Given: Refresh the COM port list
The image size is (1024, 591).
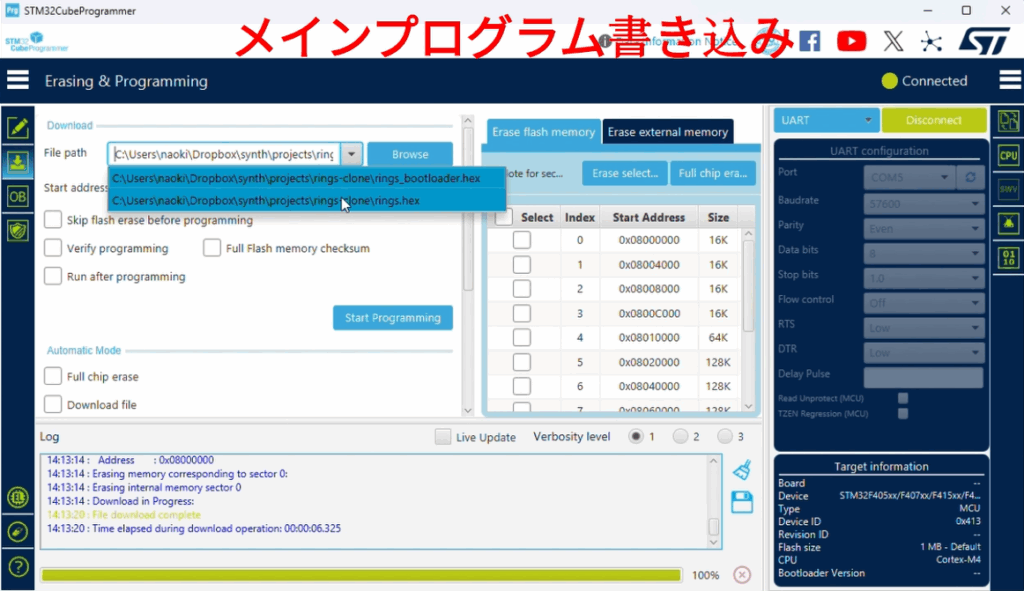Looking at the screenshot, I should pos(970,177).
